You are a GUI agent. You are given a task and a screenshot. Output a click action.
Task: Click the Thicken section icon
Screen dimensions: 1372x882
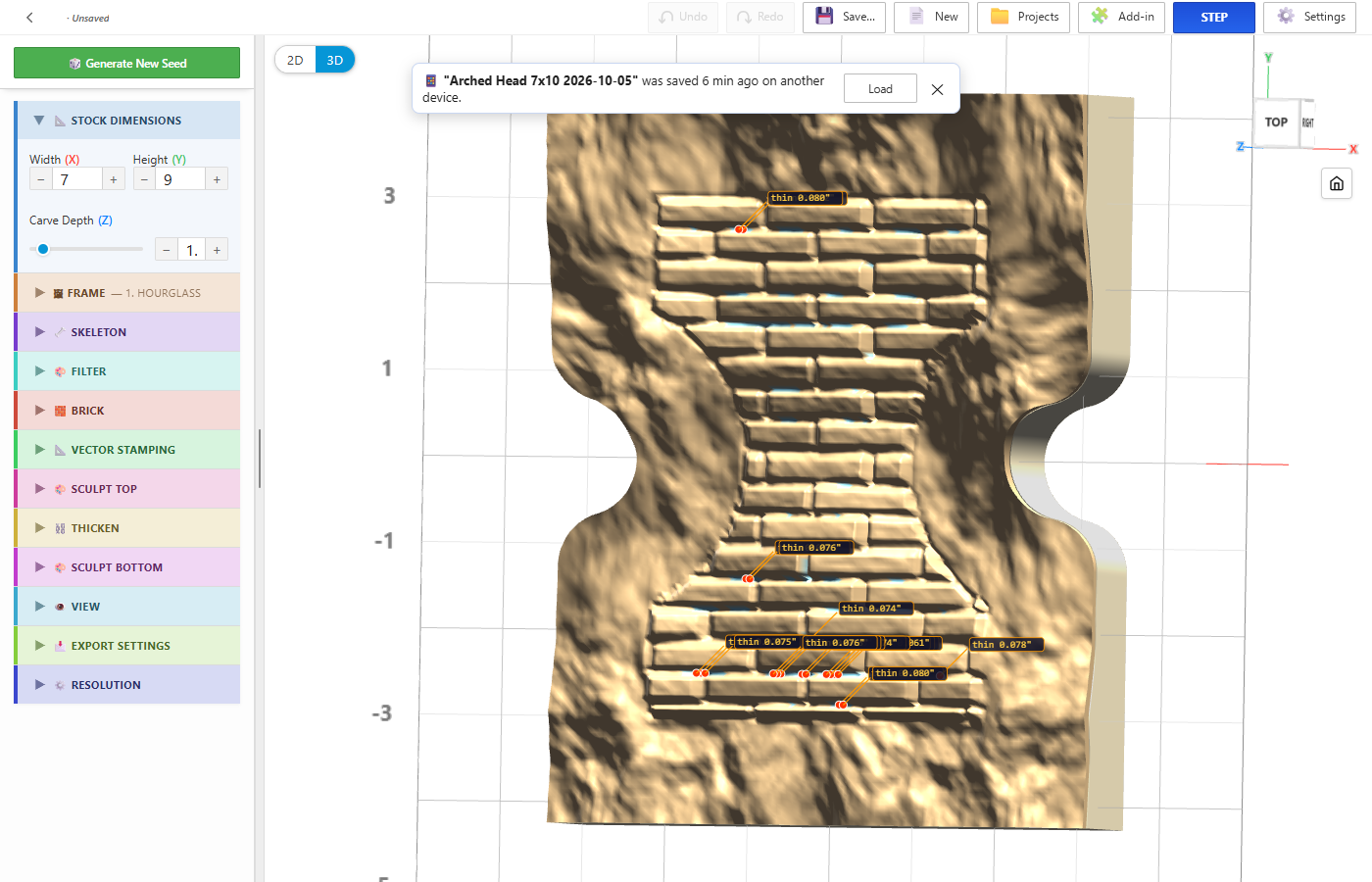pyautogui.click(x=60, y=528)
